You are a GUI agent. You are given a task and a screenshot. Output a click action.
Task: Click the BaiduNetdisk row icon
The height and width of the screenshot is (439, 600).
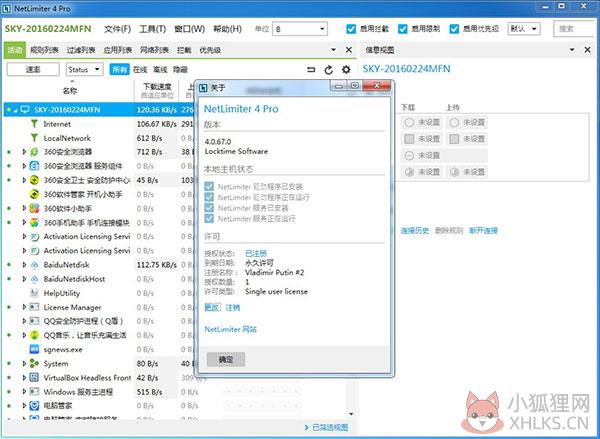click(34, 265)
